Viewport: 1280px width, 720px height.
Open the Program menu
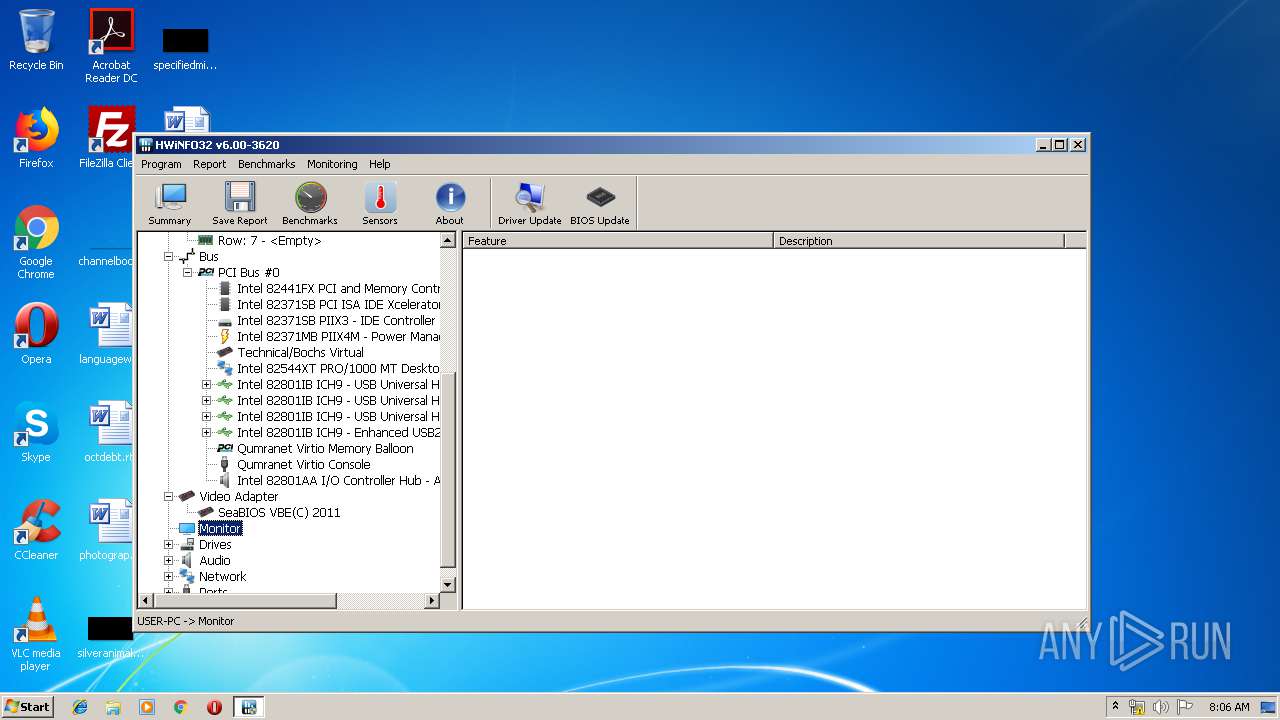(161, 164)
